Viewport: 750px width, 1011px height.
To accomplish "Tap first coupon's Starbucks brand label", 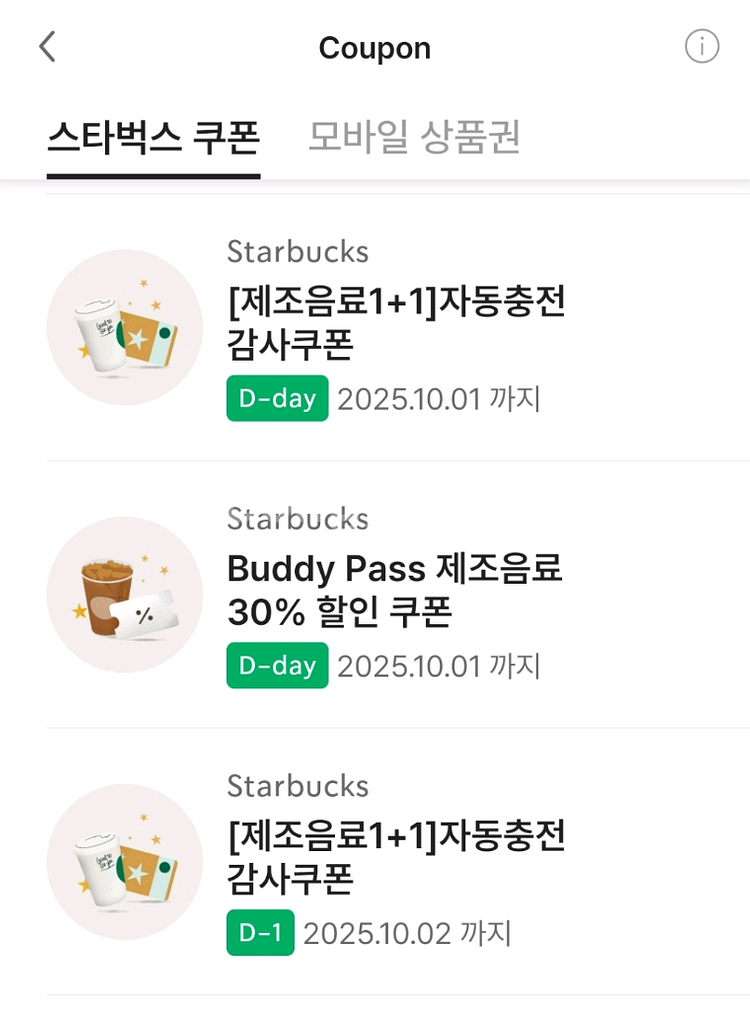I will coord(298,251).
